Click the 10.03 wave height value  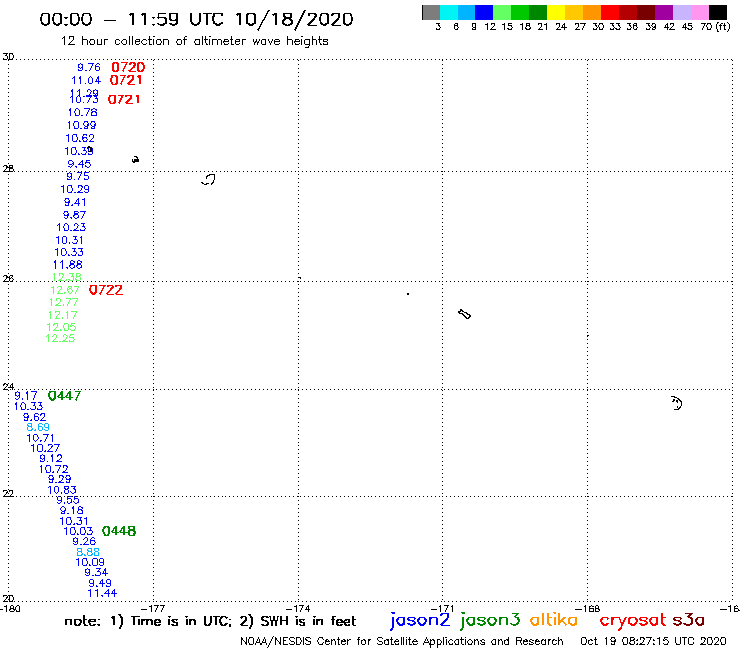pos(78,531)
